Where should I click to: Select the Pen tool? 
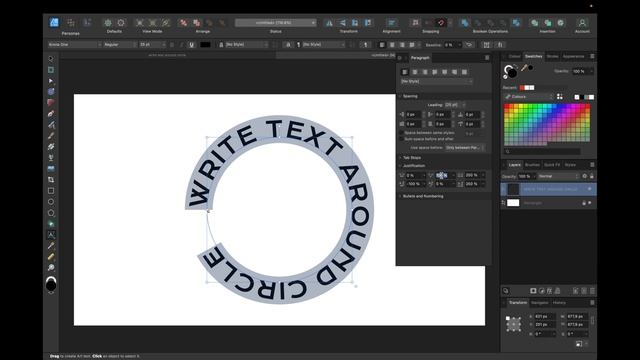click(x=51, y=114)
